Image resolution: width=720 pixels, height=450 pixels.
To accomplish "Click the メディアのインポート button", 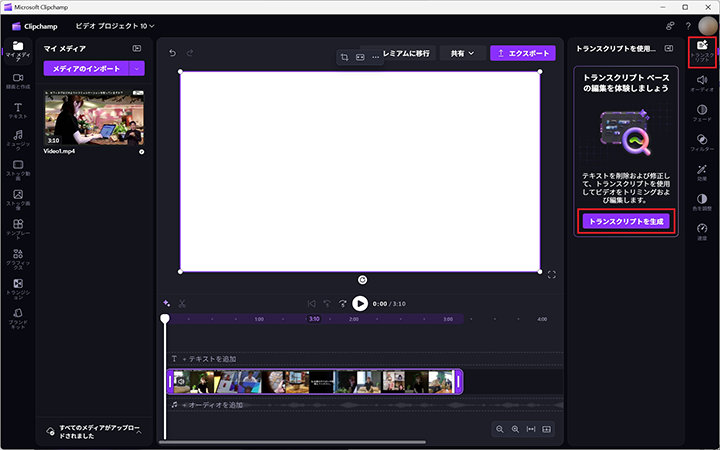I will coord(86,68).
